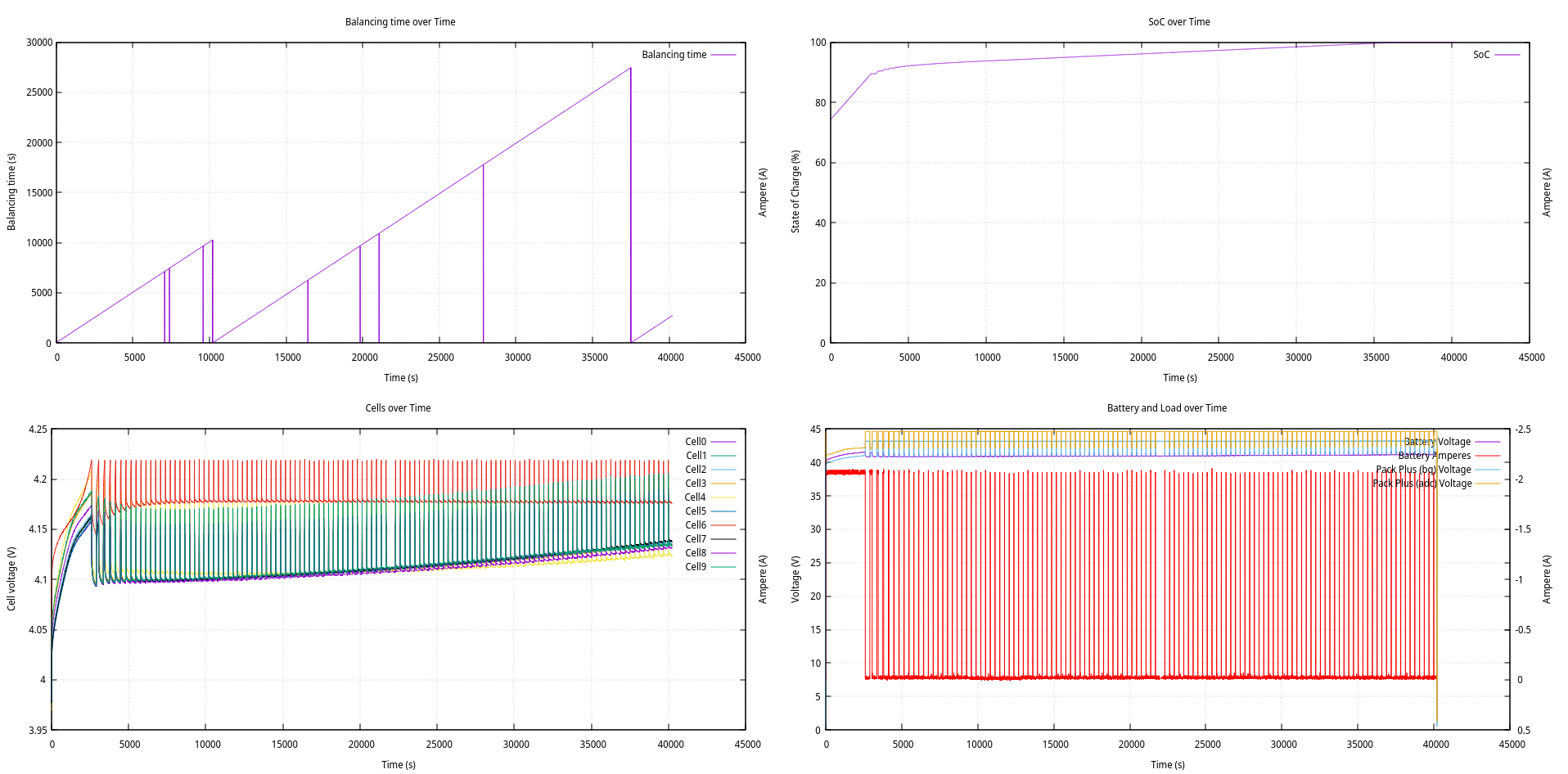Click the Cell0 legend label
The width and height of the screenshot is (1568, 774).
[696, 442]
